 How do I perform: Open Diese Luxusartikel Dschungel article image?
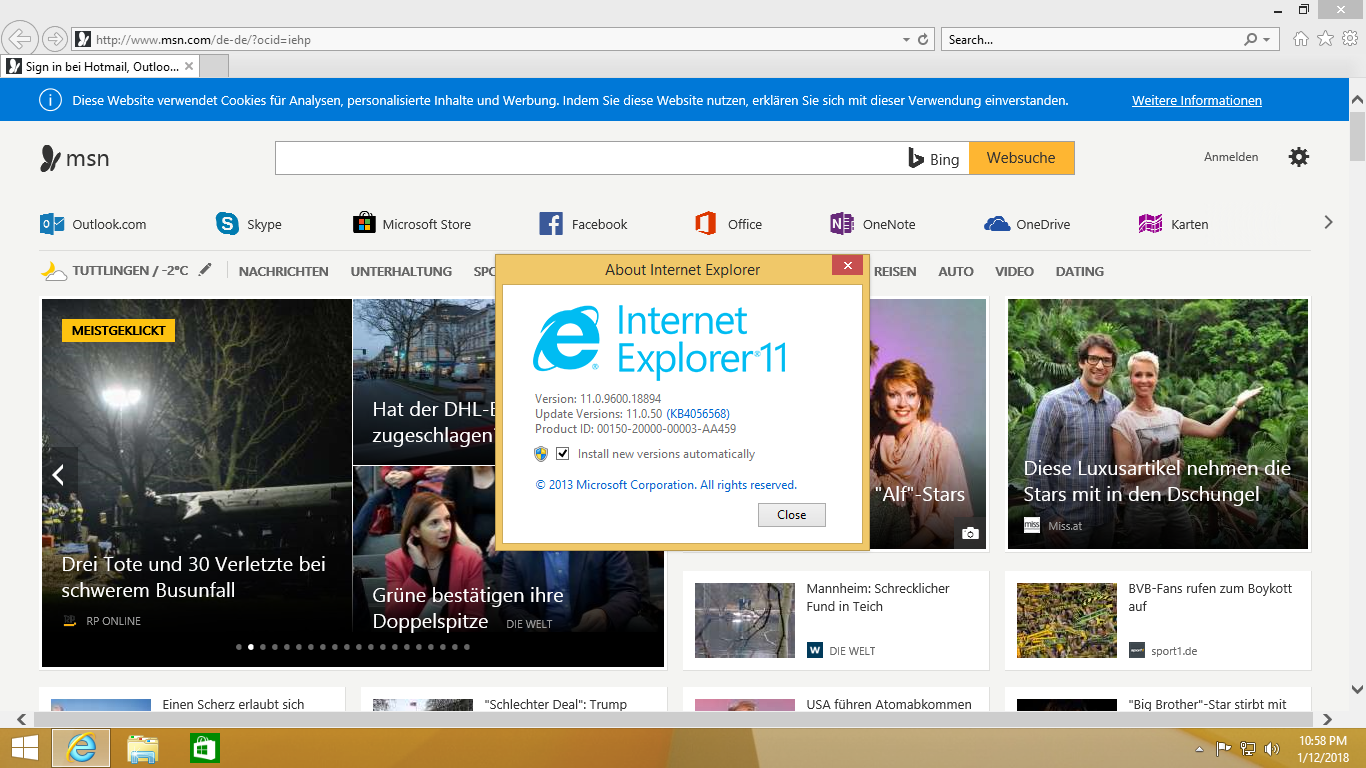click(1157, 424)
